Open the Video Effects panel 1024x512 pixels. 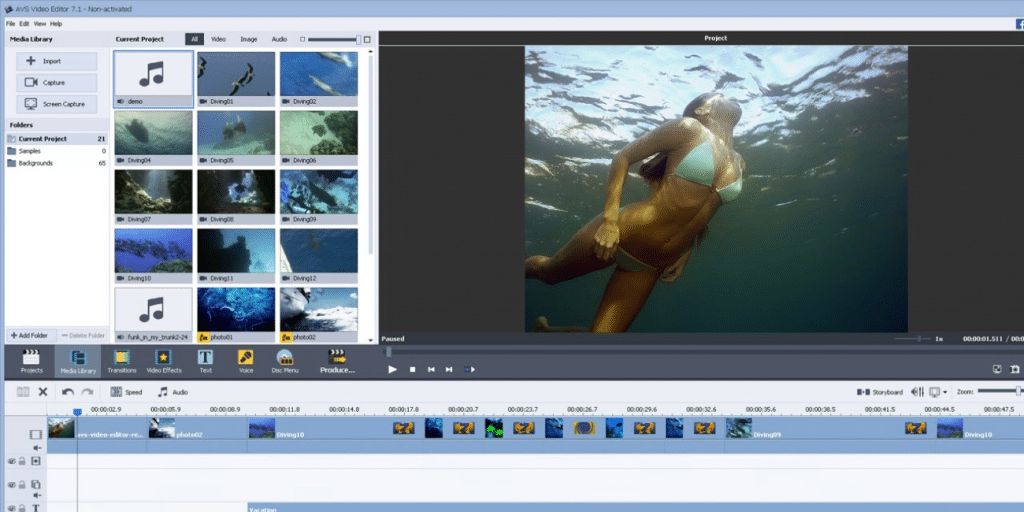coord(163,361)
